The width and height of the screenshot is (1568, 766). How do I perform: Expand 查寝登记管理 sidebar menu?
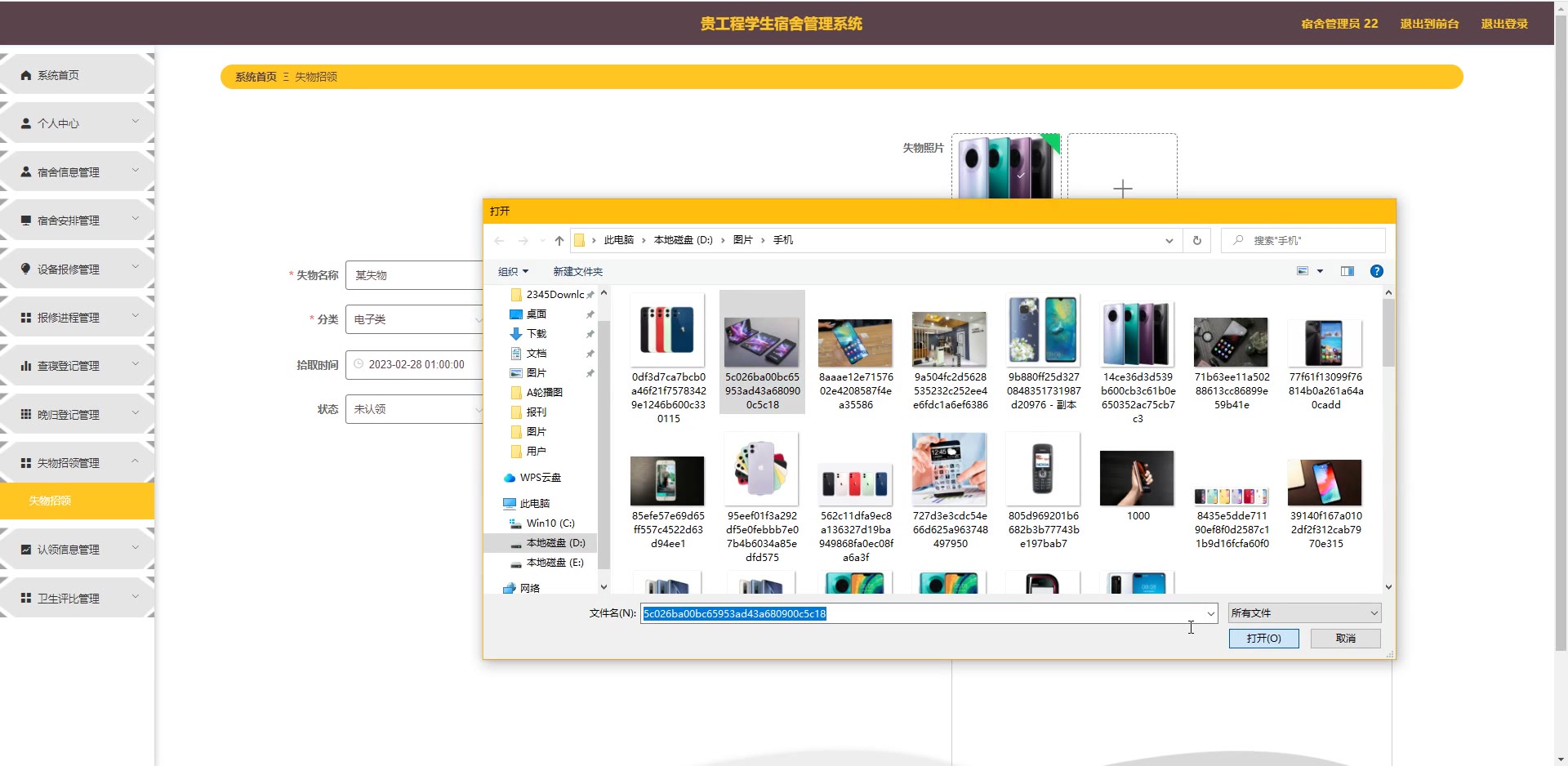(x=77, y=366)
